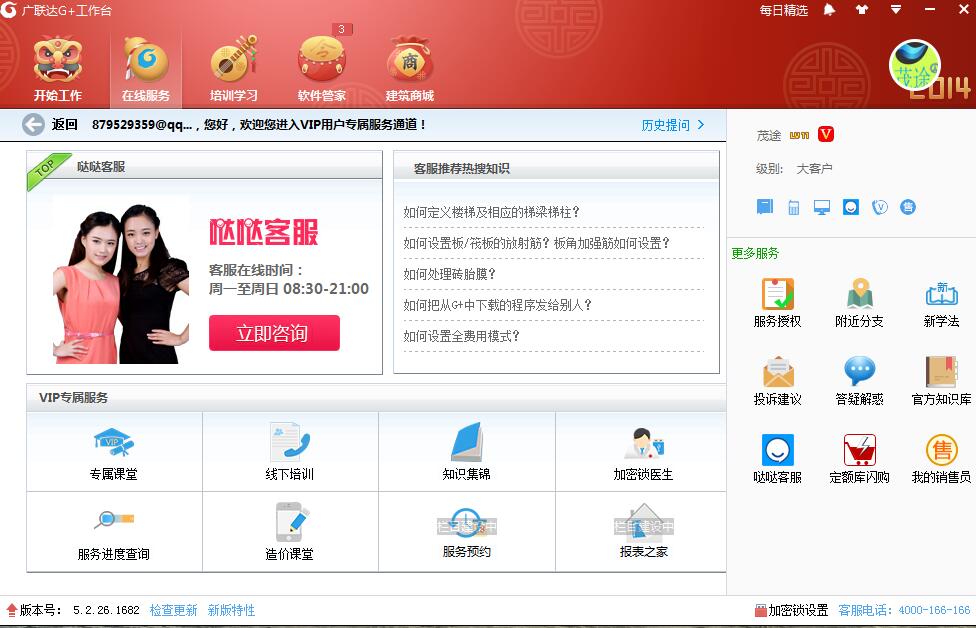The image size is (976, 628).
Task: Click the 级别: 大客户 text
Action: coord(794,169)
